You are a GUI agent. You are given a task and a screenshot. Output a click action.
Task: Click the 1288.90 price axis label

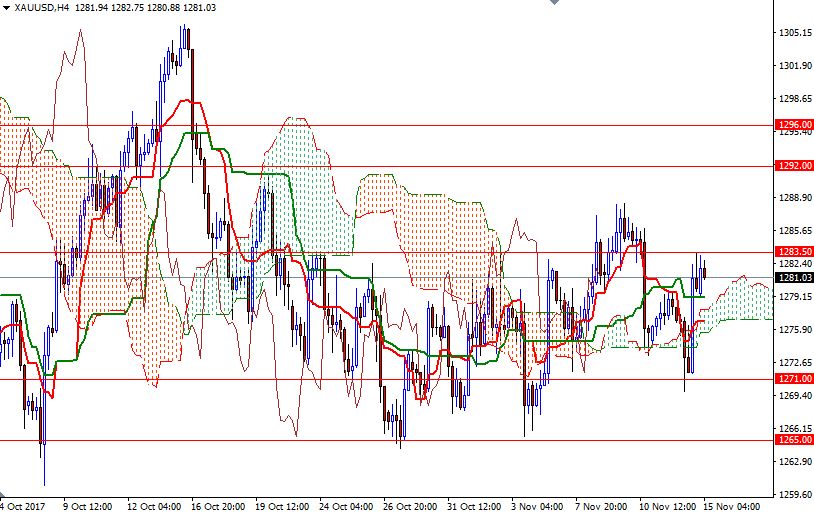pos(794,198)
